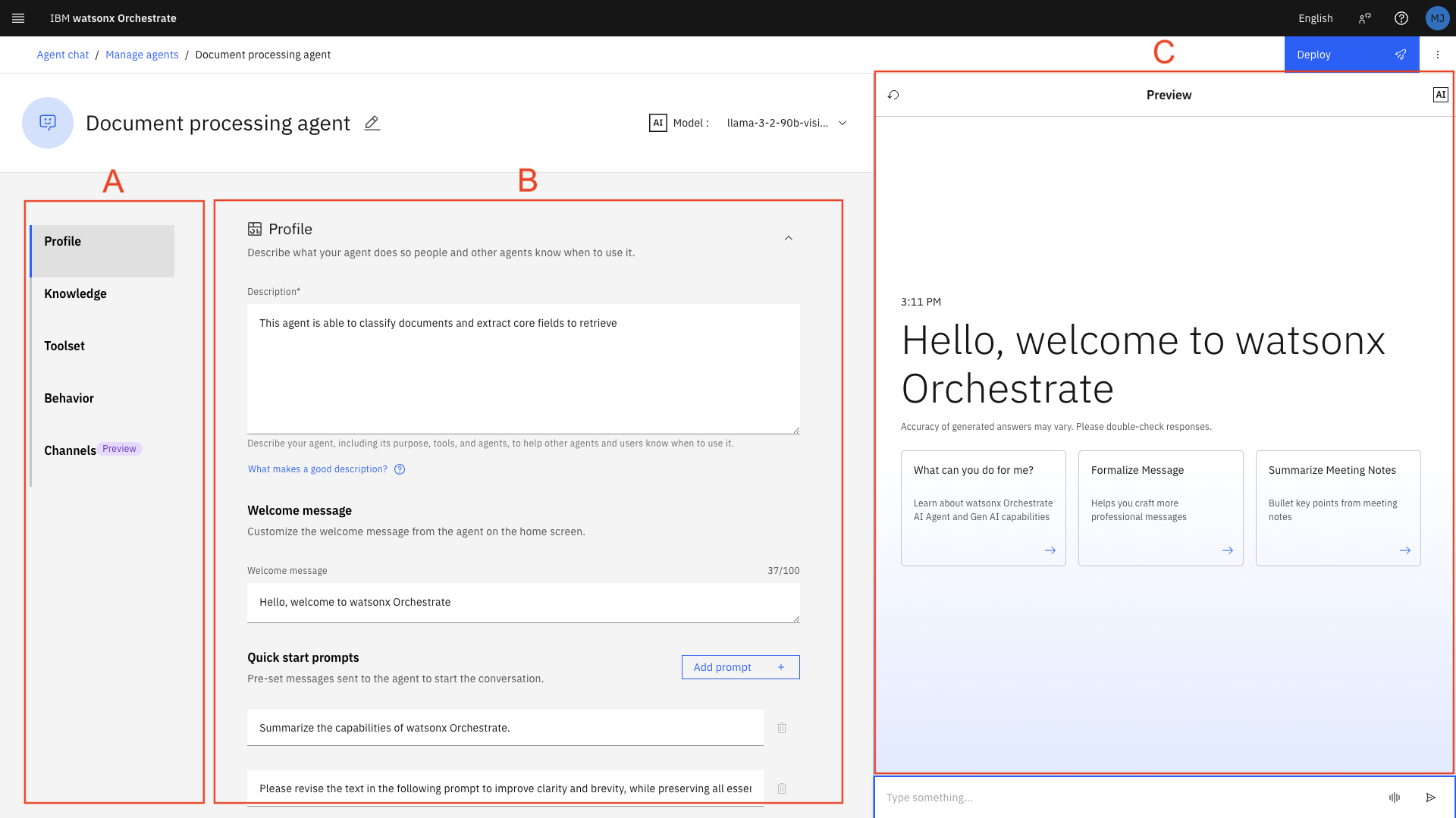Click the send message arrow icon

[1431, 798]
